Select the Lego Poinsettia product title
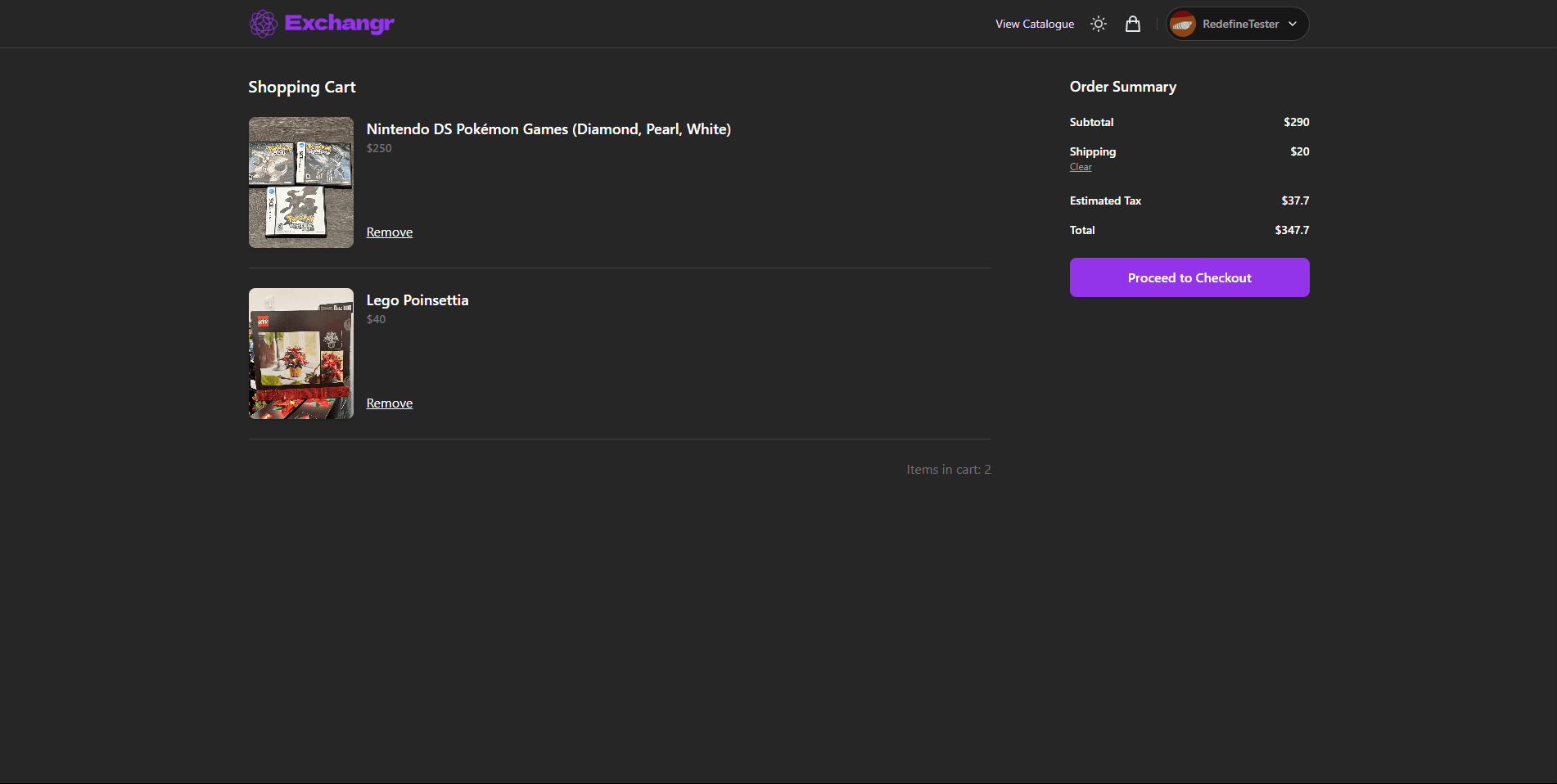 pos(417,300)
